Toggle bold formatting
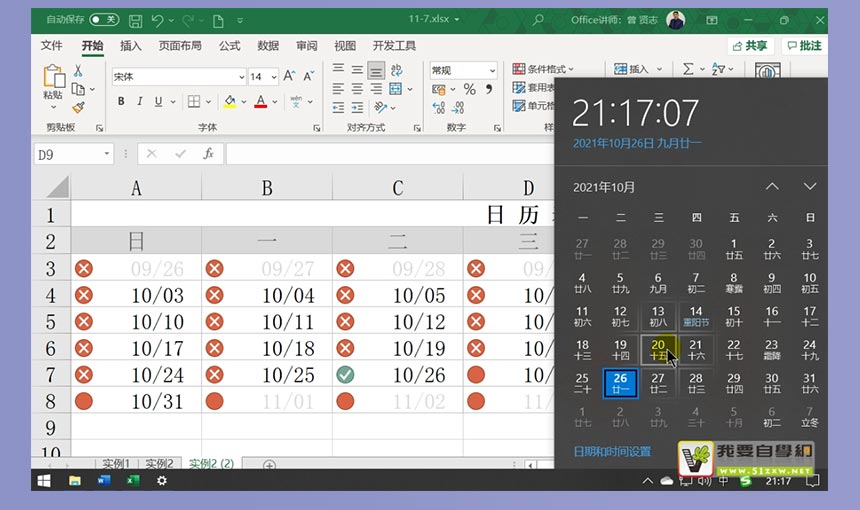Screen dimensions: 860x510 121,101
